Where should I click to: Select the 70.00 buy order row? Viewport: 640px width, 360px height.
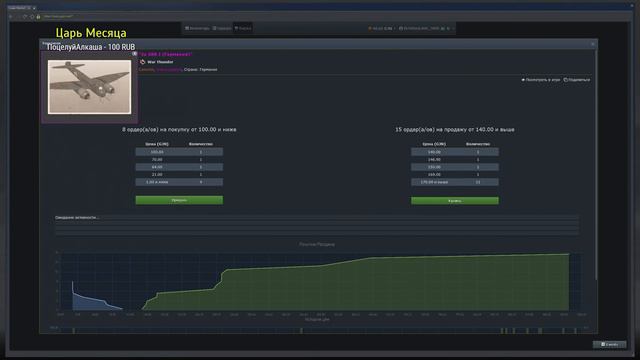click(x=179, y=160)
